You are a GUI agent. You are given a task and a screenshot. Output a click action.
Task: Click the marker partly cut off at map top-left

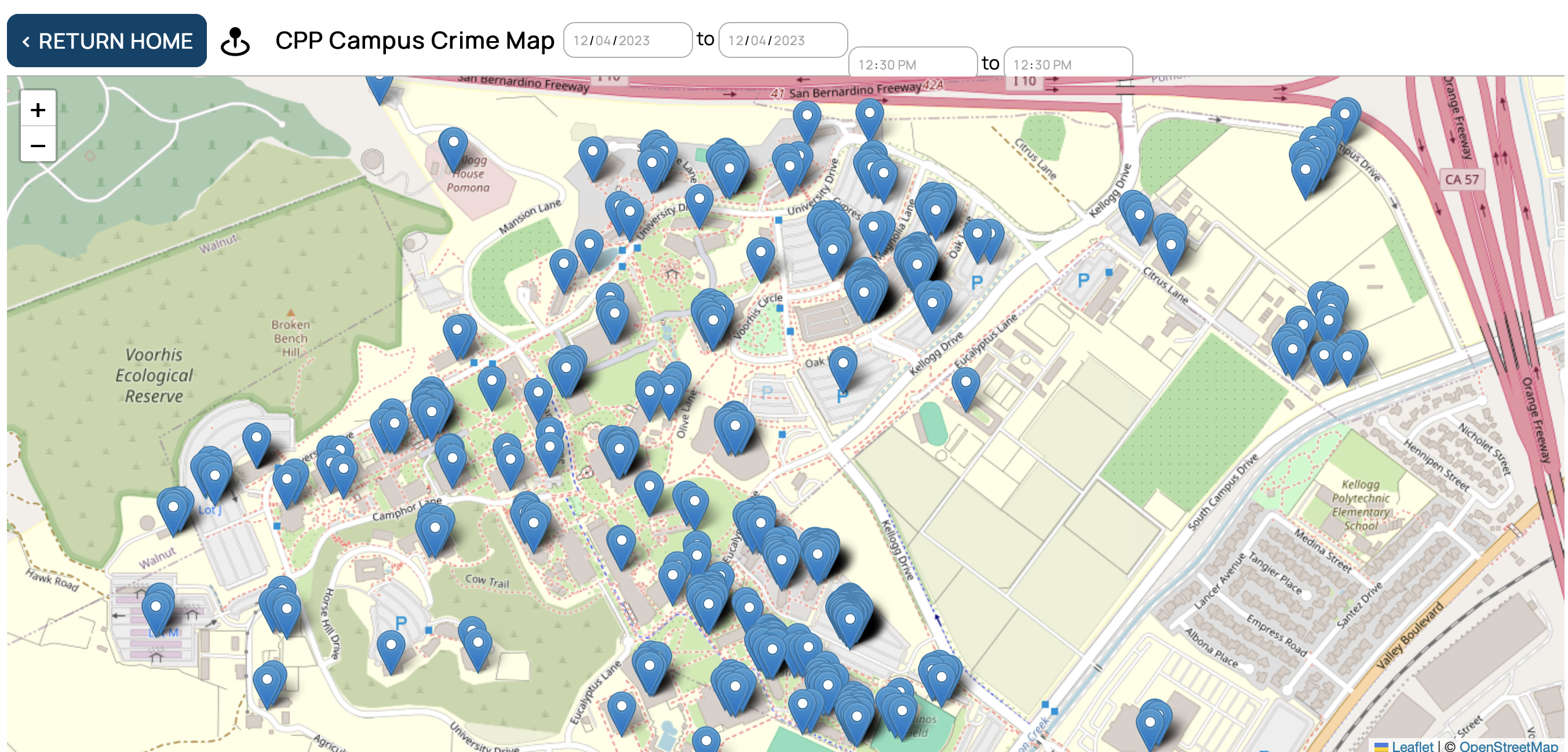pos(379,88)
